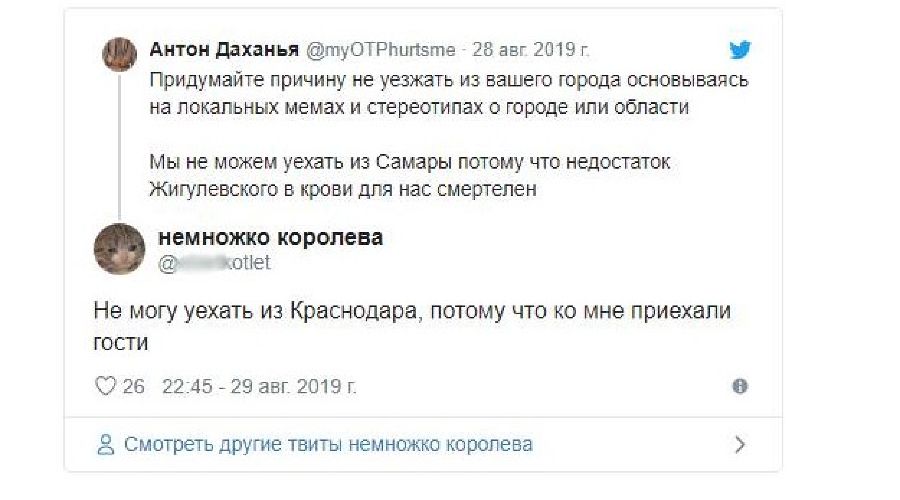The height and width of the screenshot is (500, 900).
Task: Open Антон Даханья's profile avatar
Action: pos(120,53)
